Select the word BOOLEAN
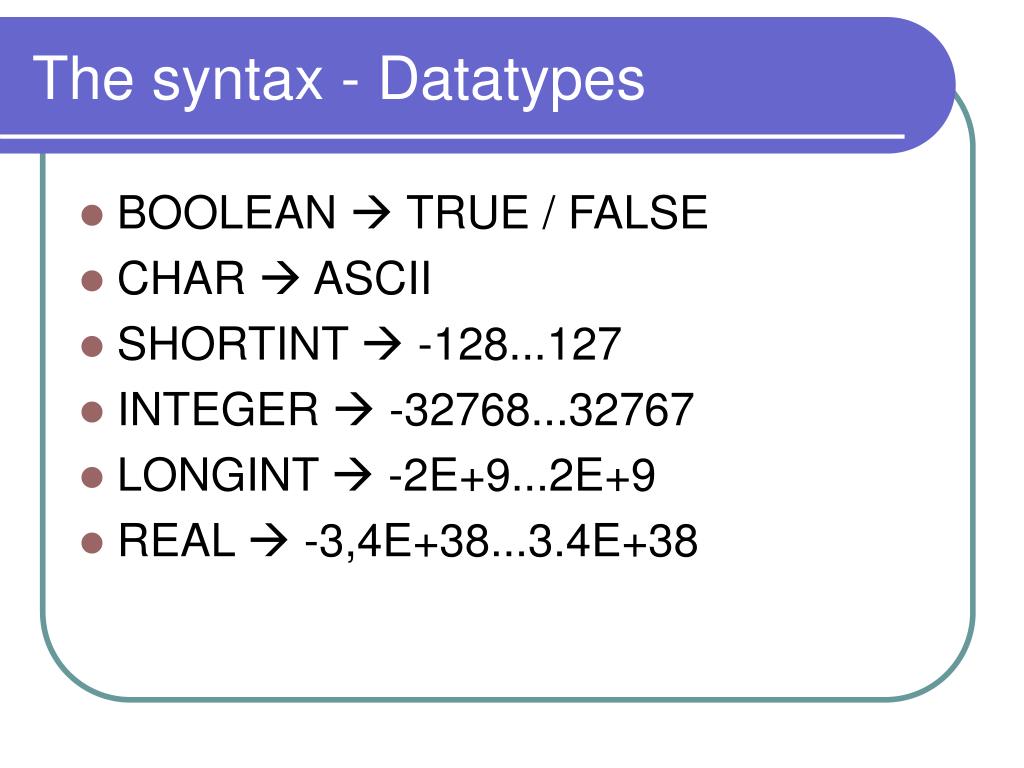Screen dimensions: 1024x768 coord(227,213)
